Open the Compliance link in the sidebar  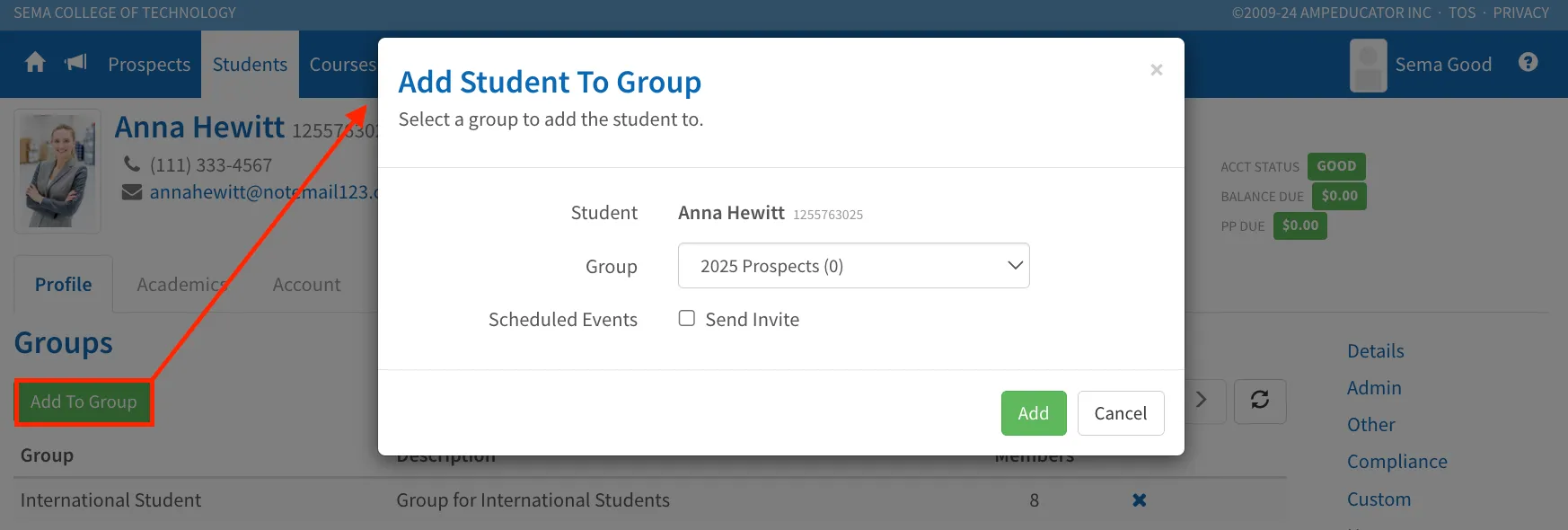tap(1396, 462)
